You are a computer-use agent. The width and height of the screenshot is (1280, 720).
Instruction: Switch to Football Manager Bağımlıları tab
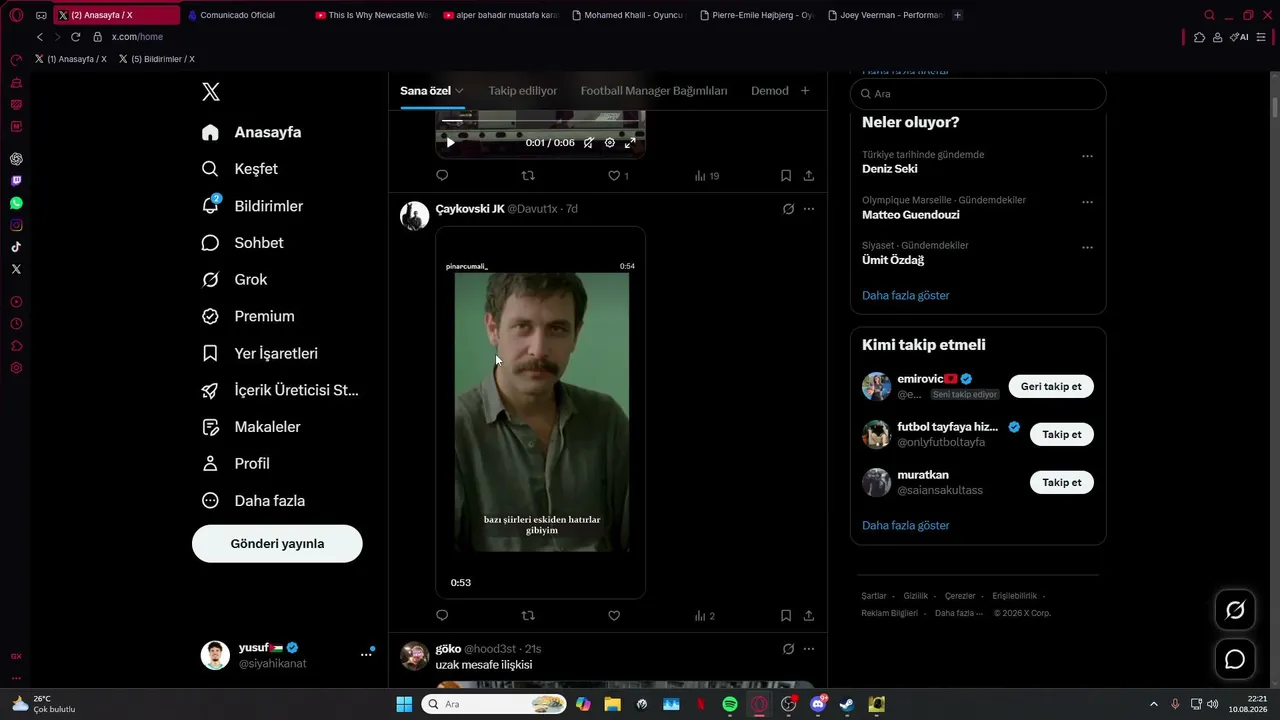tap(654, 91)
